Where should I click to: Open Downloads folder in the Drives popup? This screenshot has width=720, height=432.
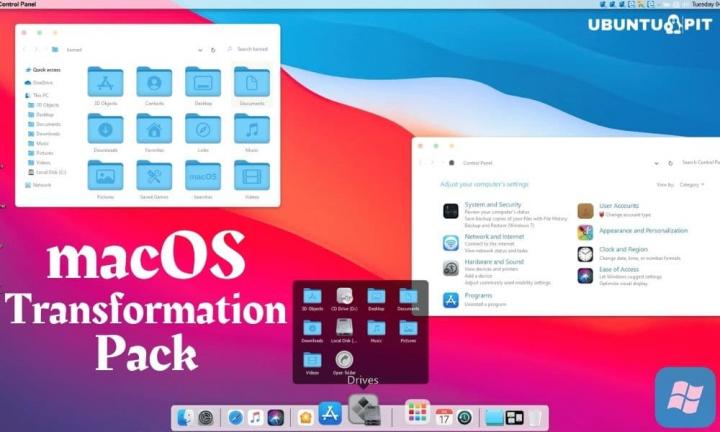312,331
